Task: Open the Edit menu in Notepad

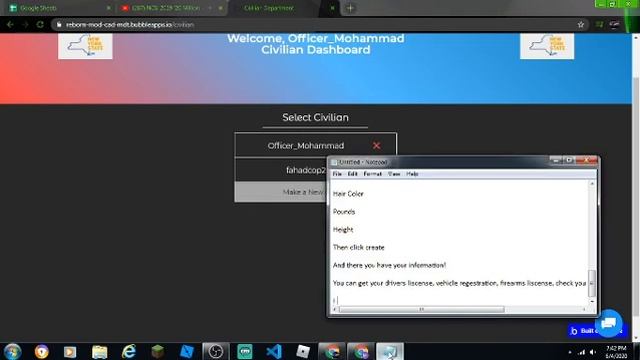Action: tap(353, 174)
